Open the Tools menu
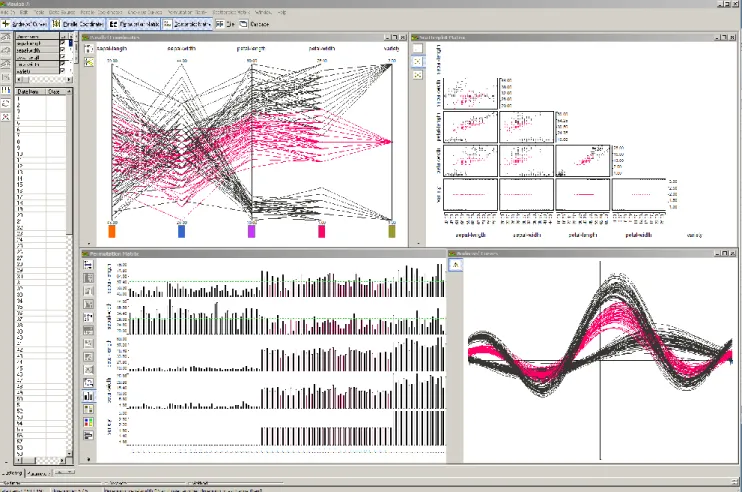 [x=39, y=12]
